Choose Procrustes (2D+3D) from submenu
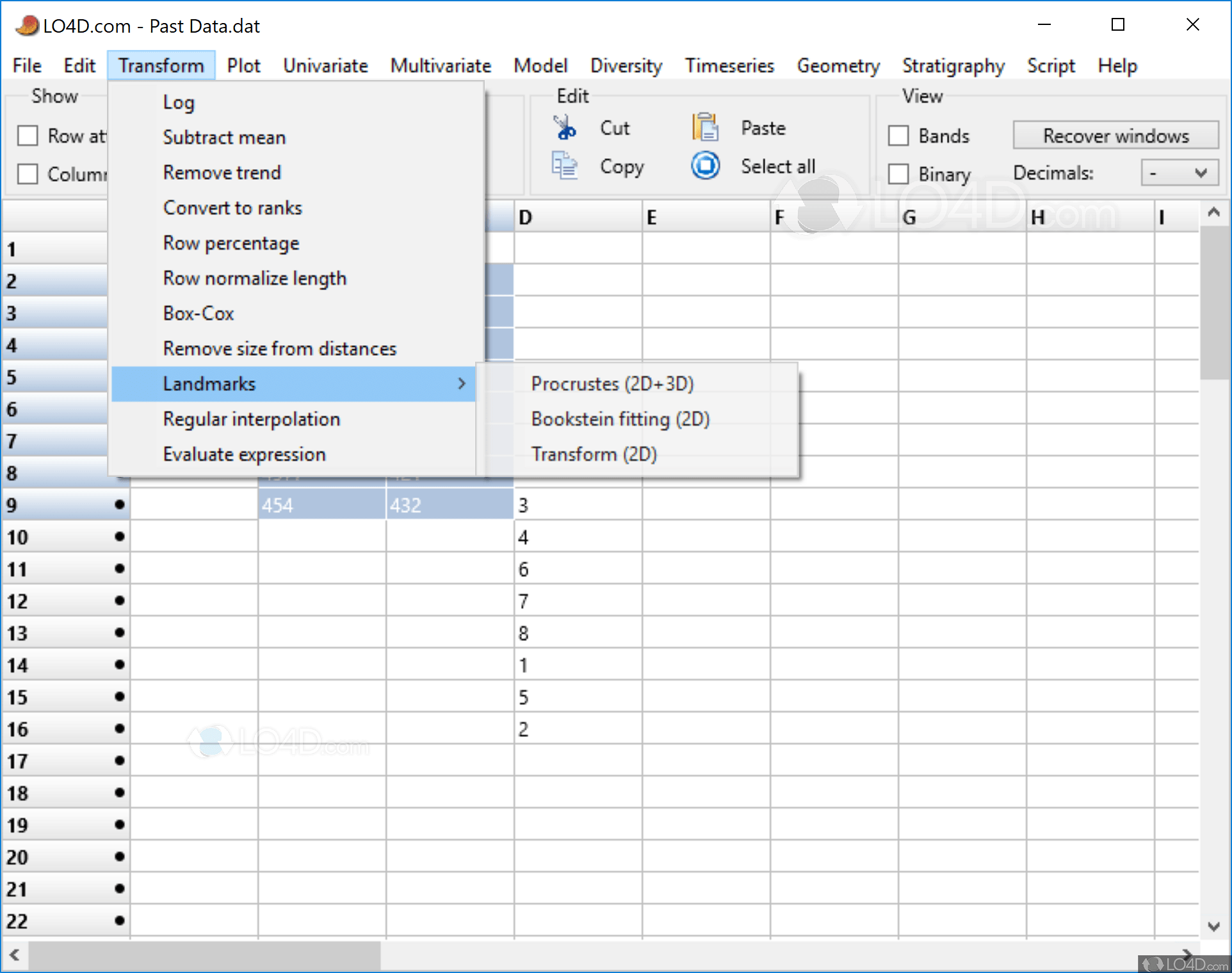The width and height of the screenshot is (1232, 973). 612,383
